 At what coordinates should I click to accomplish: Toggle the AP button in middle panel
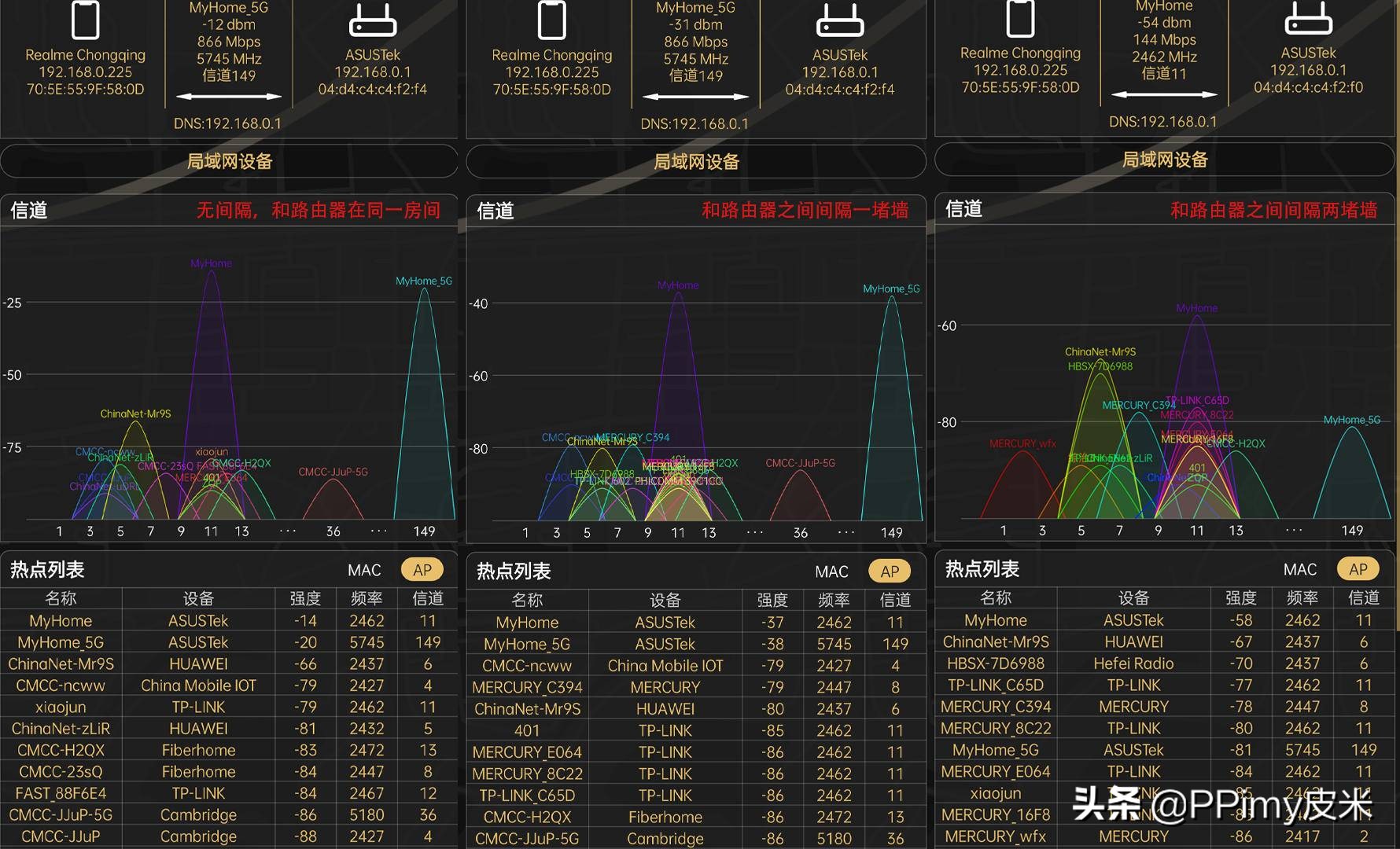click(x=890, y=571)
